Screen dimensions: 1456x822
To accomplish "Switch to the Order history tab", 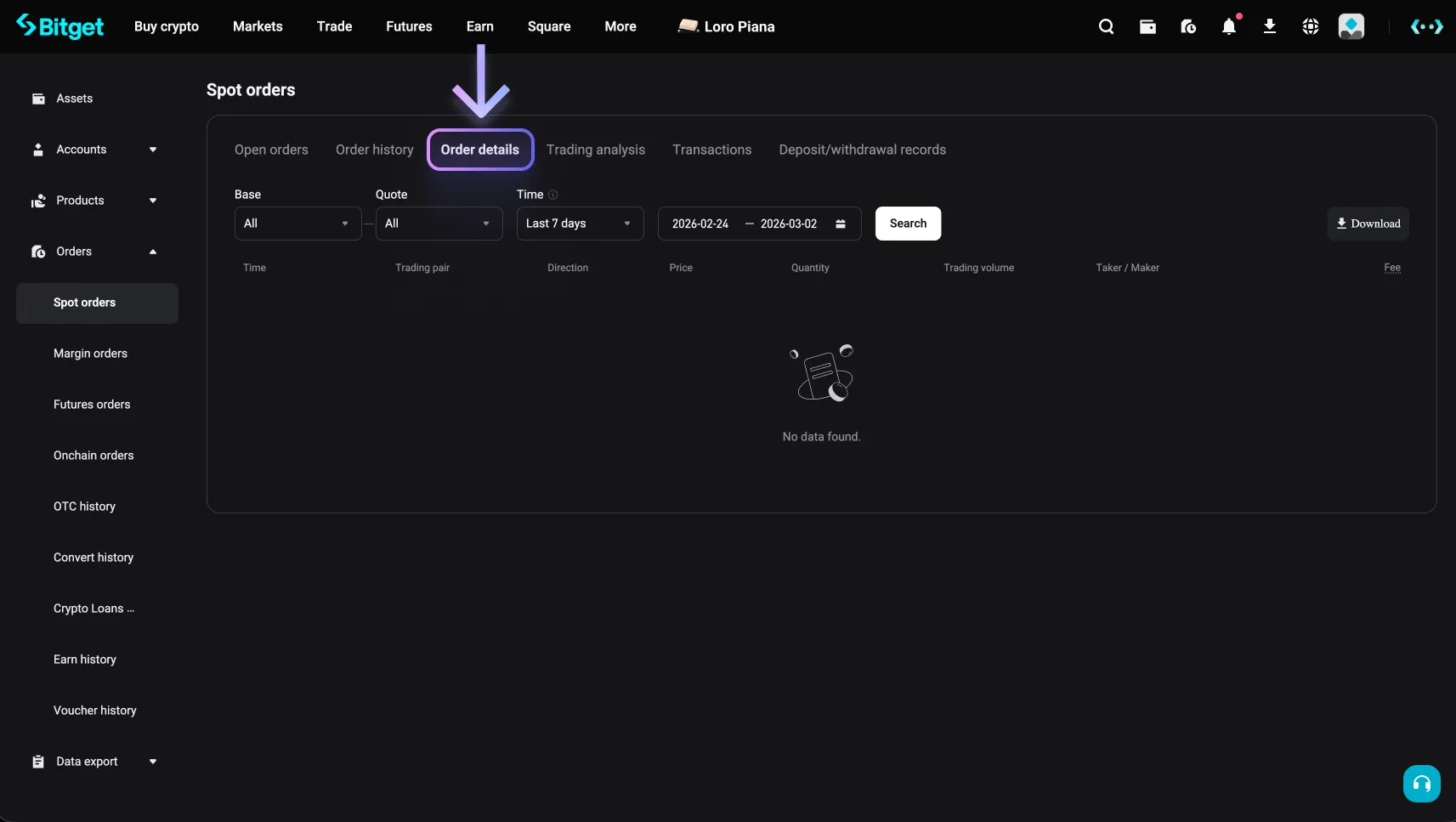I will 374,150.
